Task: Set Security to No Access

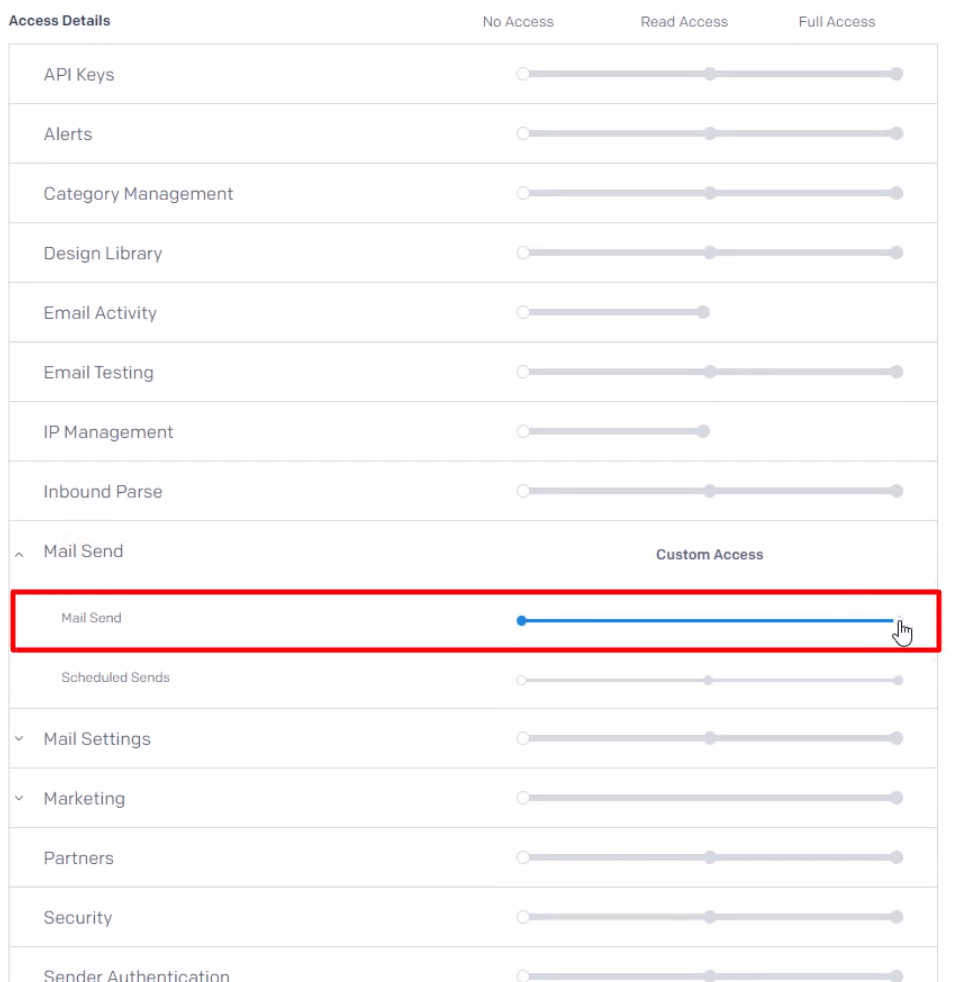Action: [523, 917]
